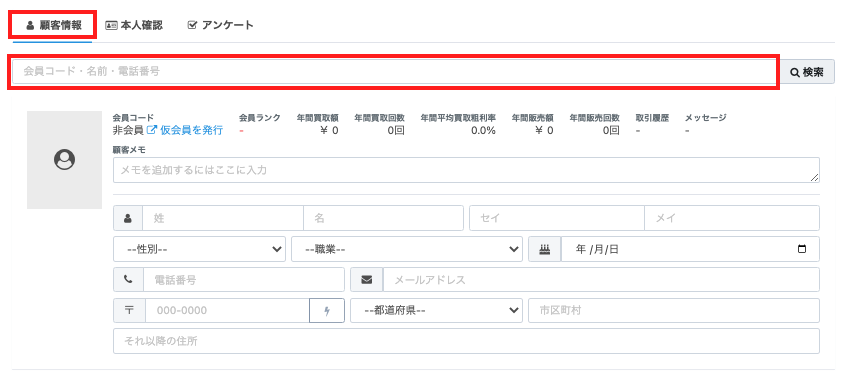Click the customer avatar placeholder image

(x=65, y=160)
